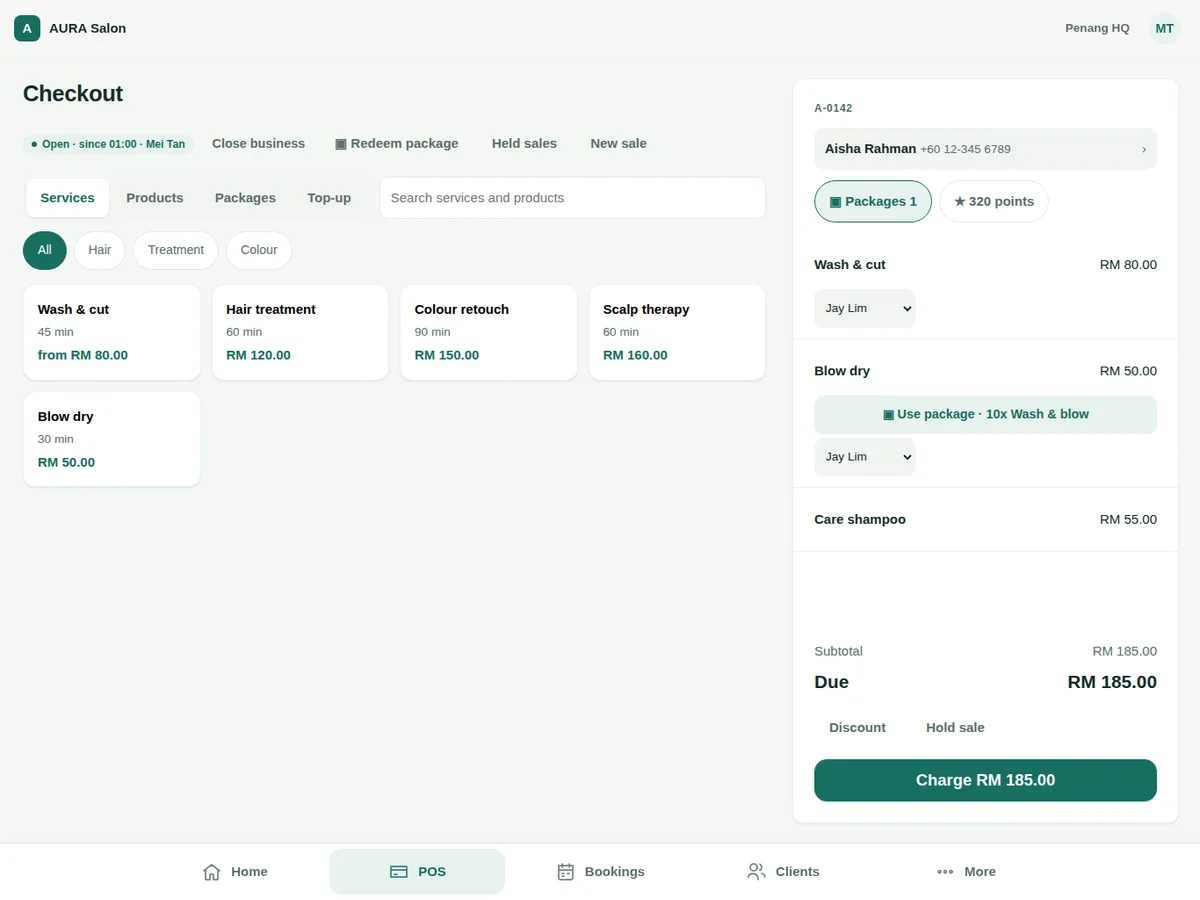Filter services by Colour
This screenshot has width=1200, height=900.
(259, 250)
